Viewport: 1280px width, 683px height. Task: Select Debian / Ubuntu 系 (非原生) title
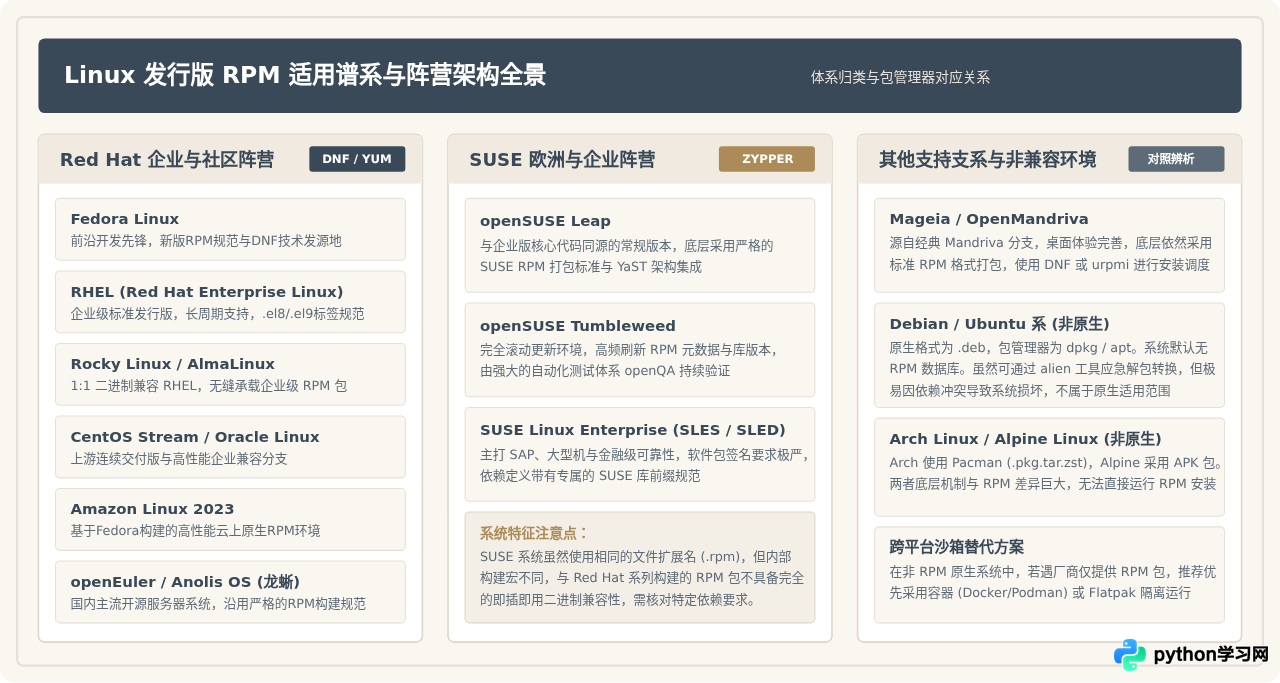tap(999, 324)
